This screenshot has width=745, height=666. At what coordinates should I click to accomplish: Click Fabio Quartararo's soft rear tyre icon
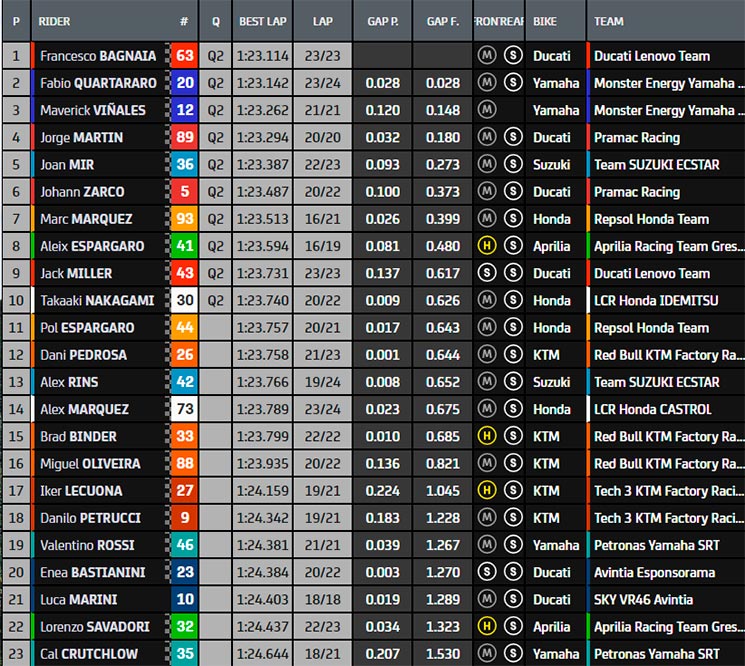513,83
